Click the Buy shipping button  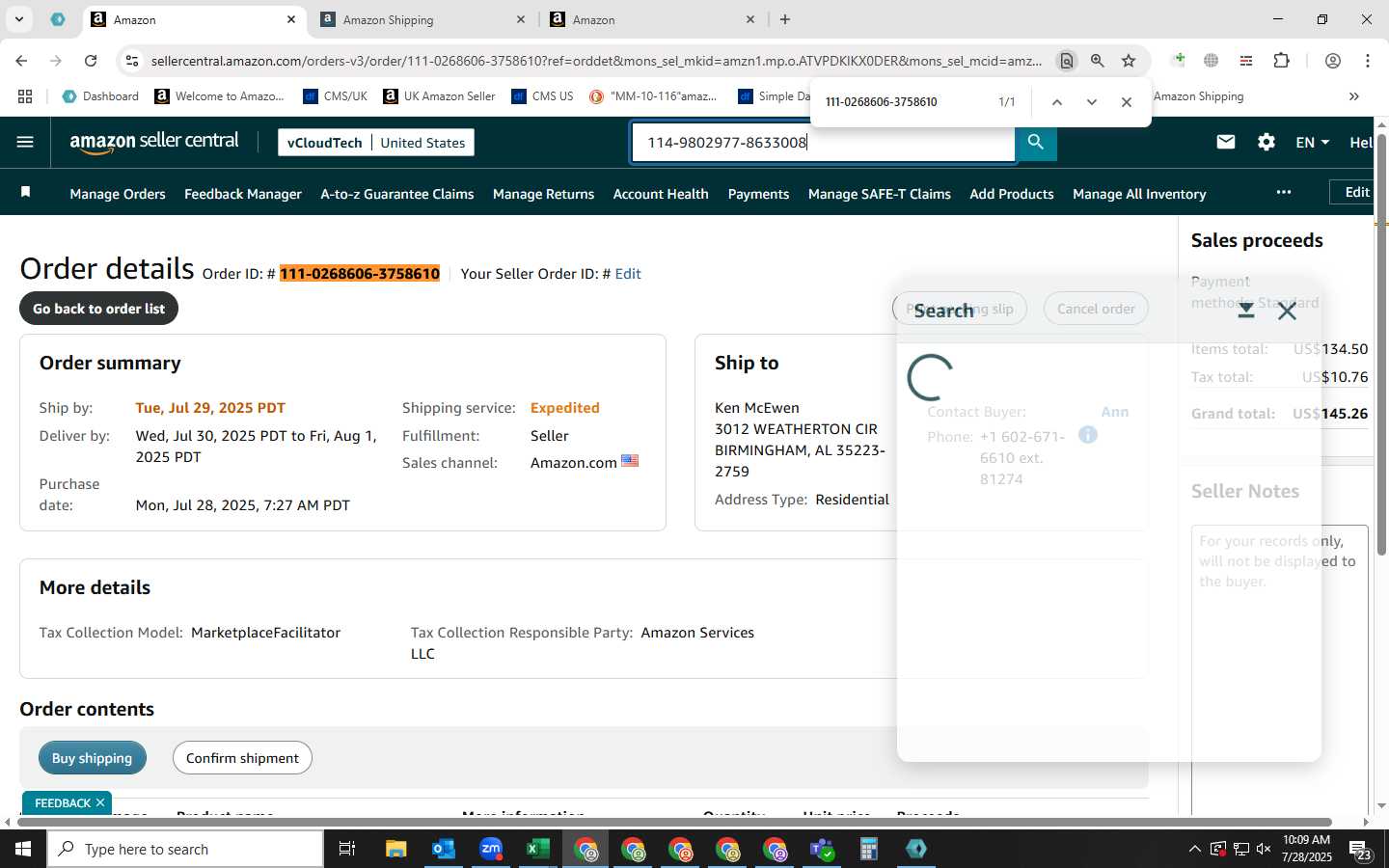click(92, 758)
